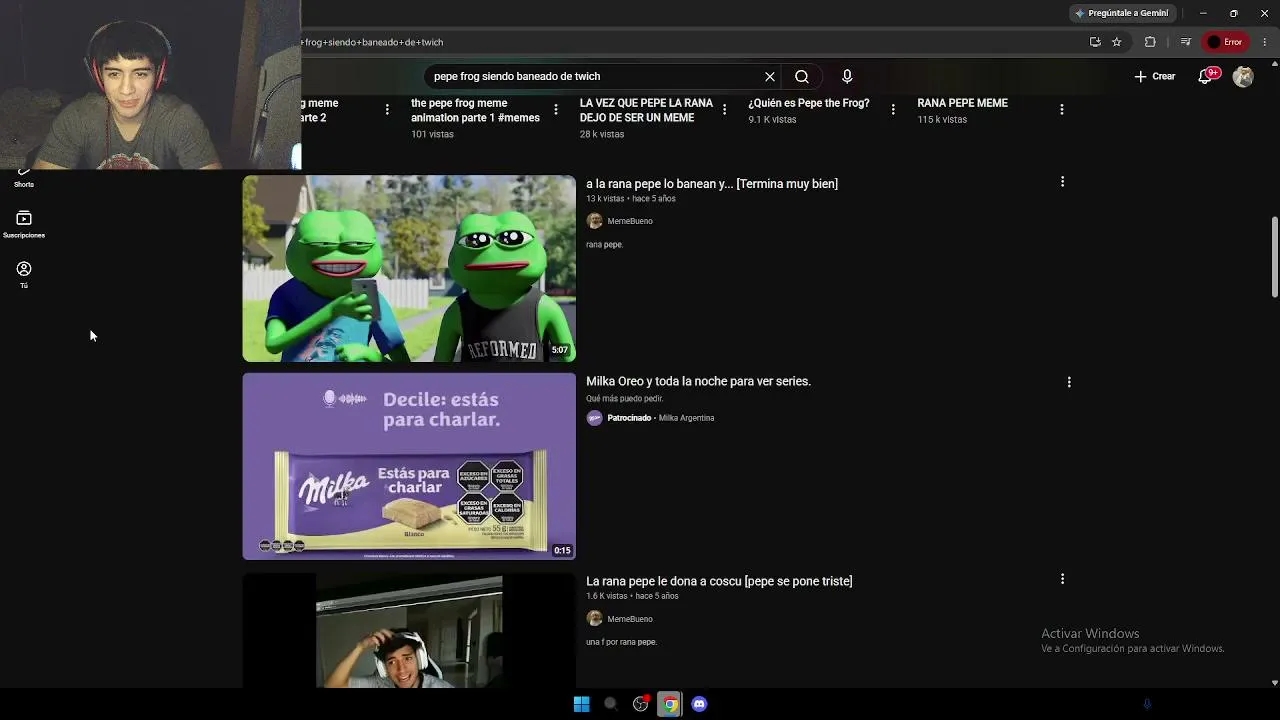The height and width of the screenshot is (720, 1280).
Task: Open Suscripciones in the sidebar
Action: pos(24,224)
